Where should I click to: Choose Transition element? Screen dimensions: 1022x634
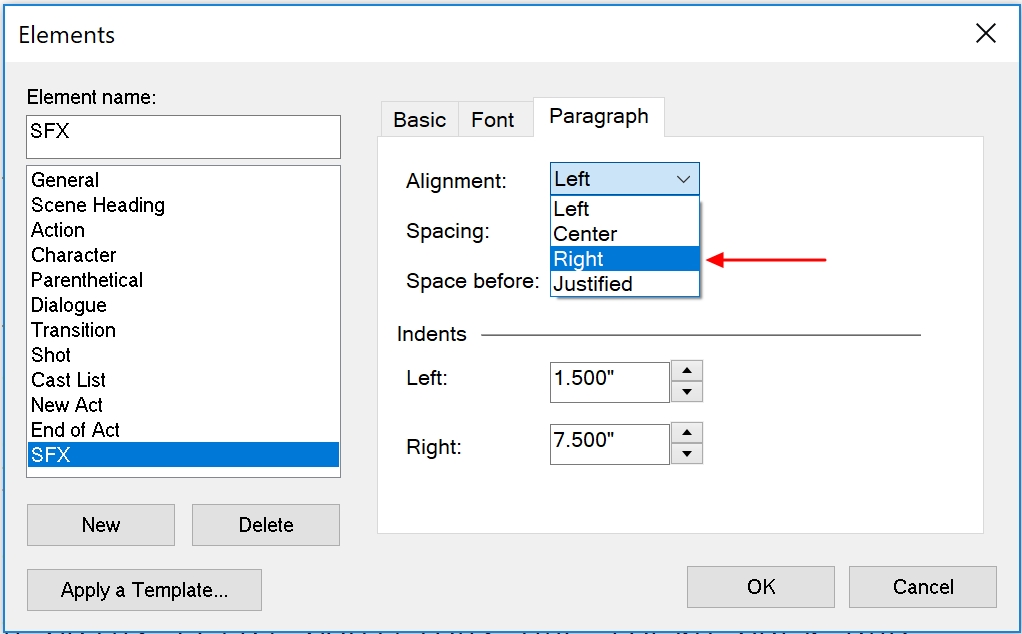[x=183, y=330]
